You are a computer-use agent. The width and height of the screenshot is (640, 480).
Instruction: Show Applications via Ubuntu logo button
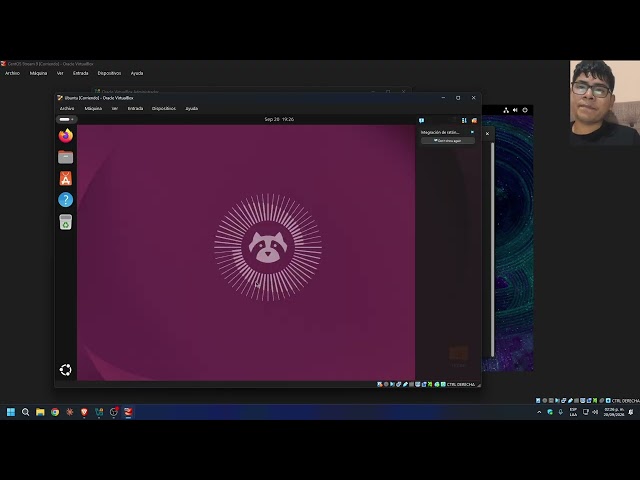click(66, 370)
